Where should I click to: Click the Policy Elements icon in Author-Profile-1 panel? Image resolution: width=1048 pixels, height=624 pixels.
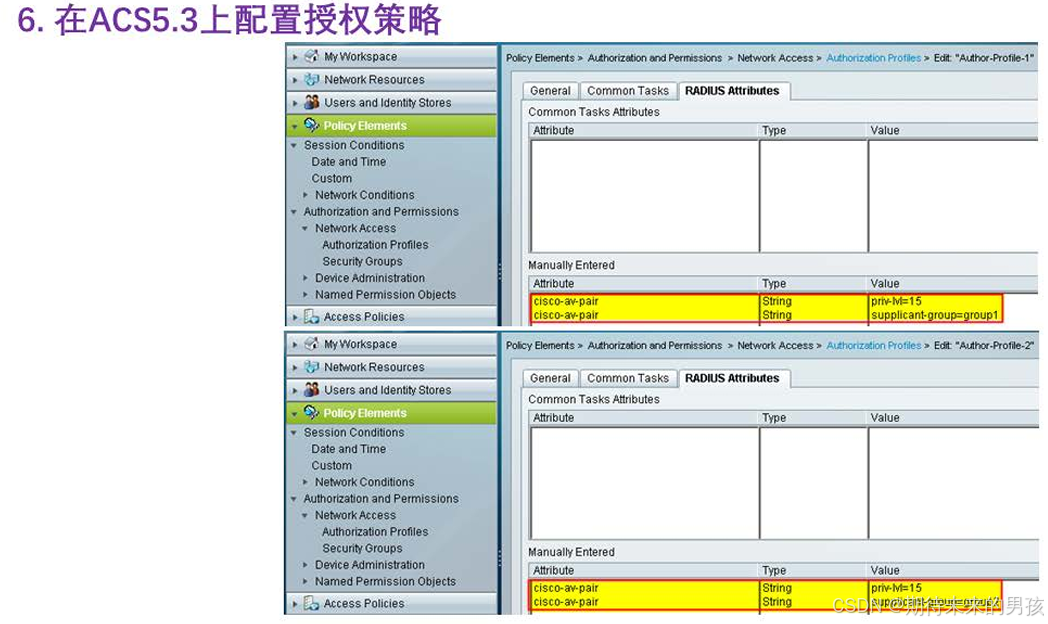[311, 125]
